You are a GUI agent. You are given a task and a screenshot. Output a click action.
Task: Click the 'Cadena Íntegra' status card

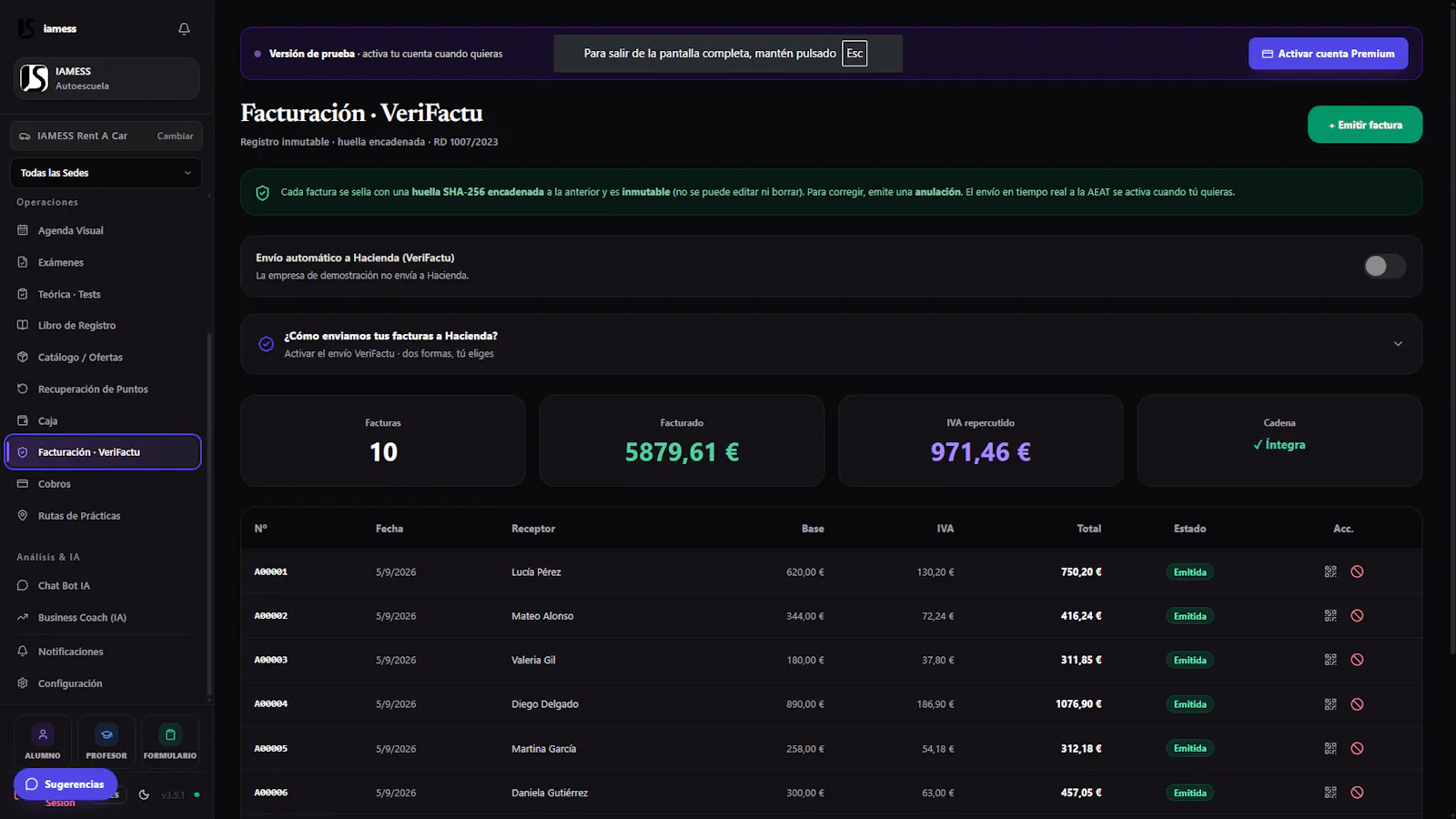[x=1279, y=440]
